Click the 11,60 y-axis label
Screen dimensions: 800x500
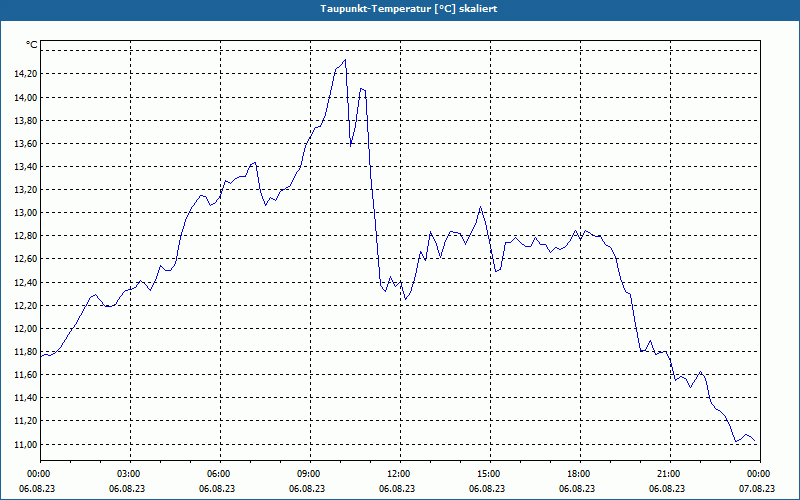[26, 375]
